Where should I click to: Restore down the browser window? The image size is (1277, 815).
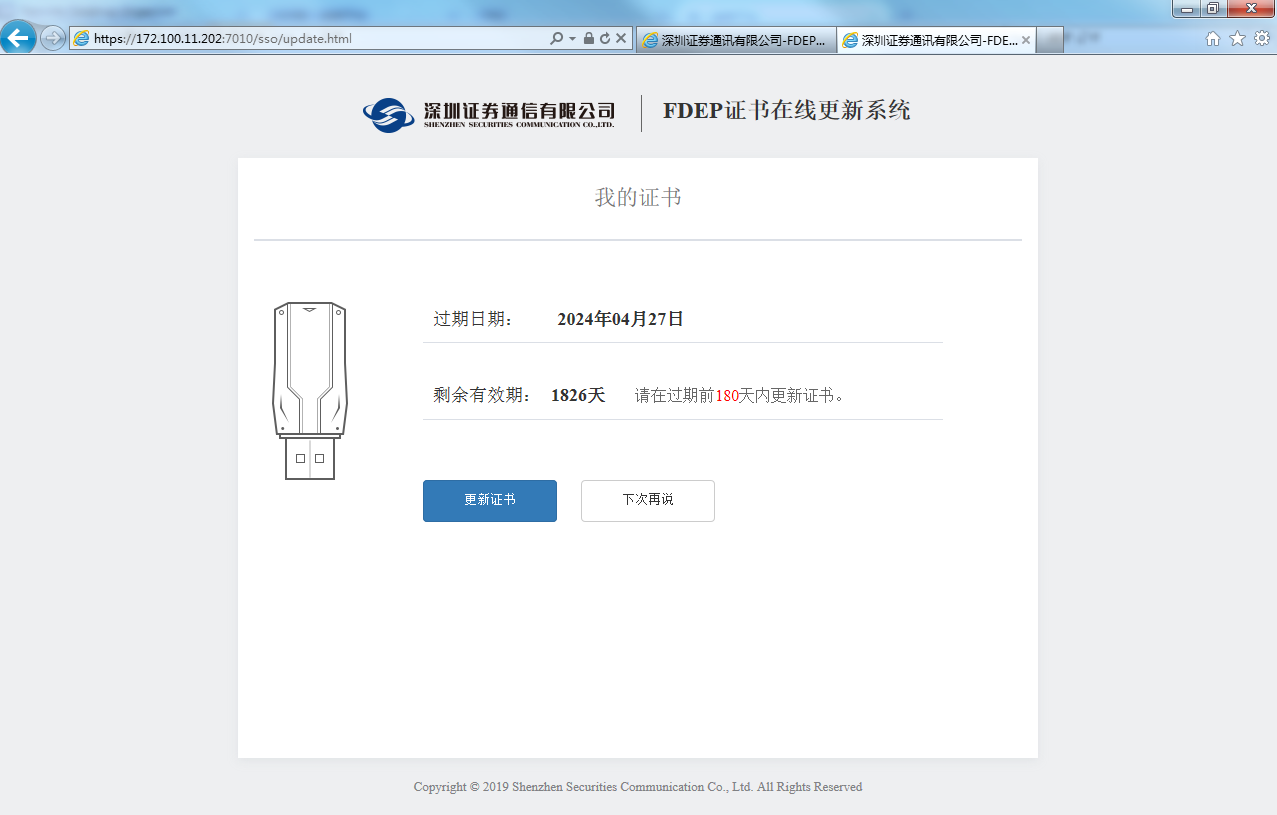pos(1213,8)
